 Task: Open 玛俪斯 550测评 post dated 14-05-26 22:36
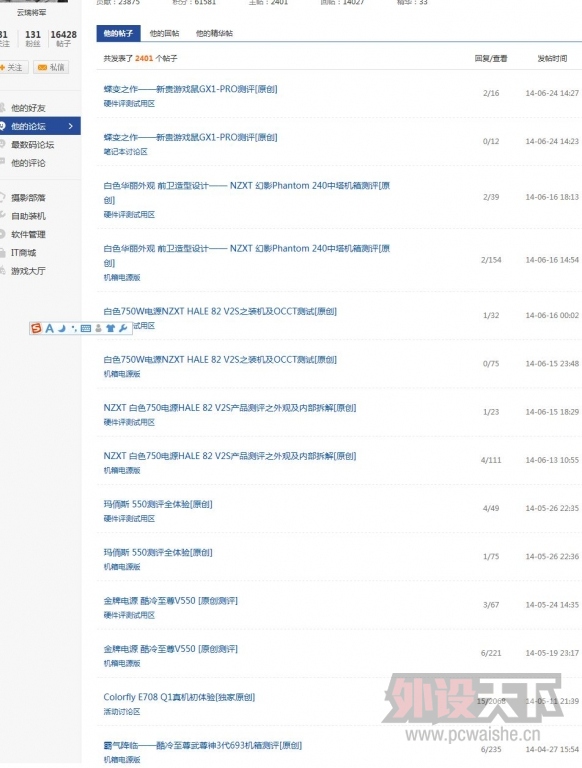(x=158, y=552)
